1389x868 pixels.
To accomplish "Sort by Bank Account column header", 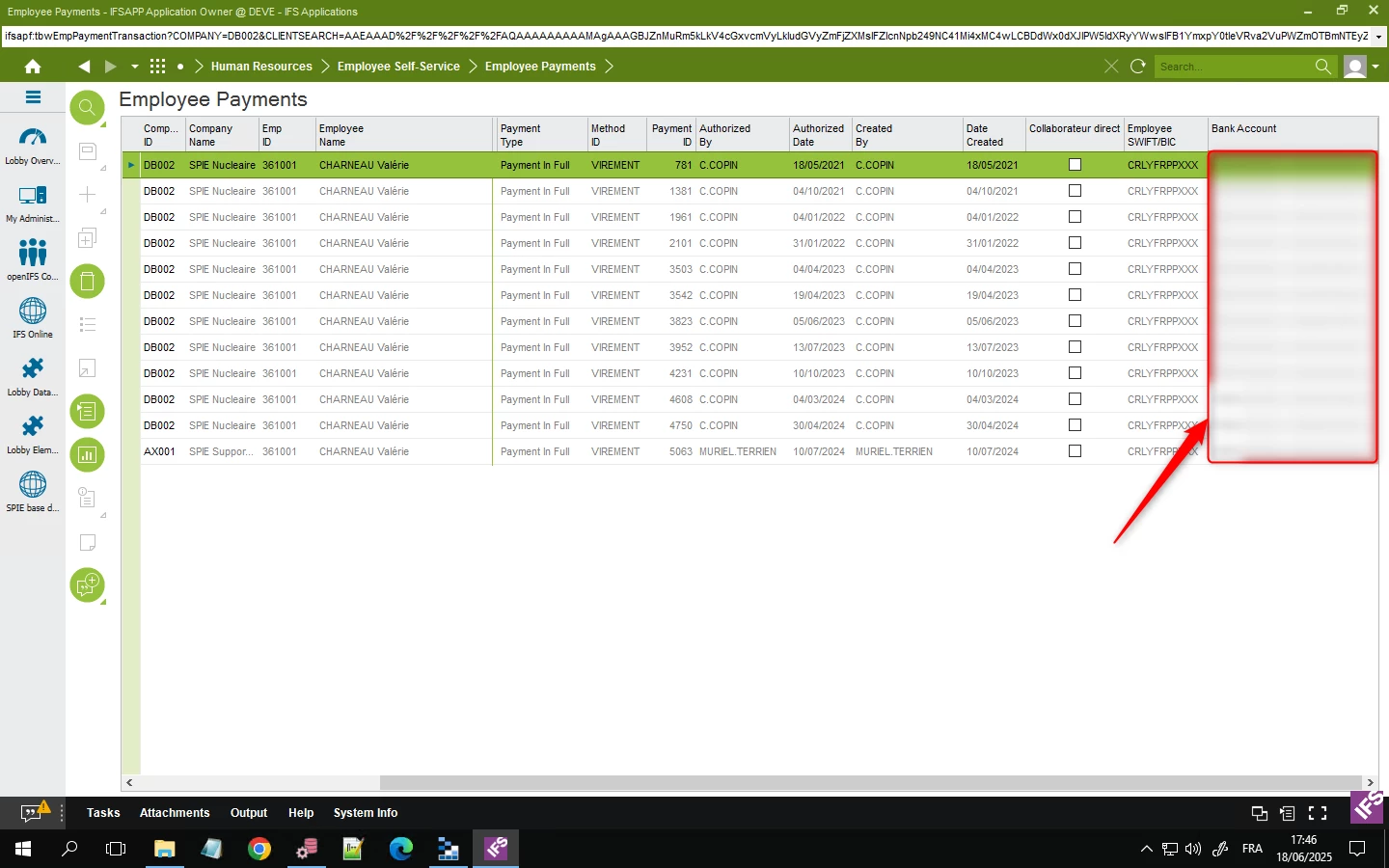I will point(1293,135).
